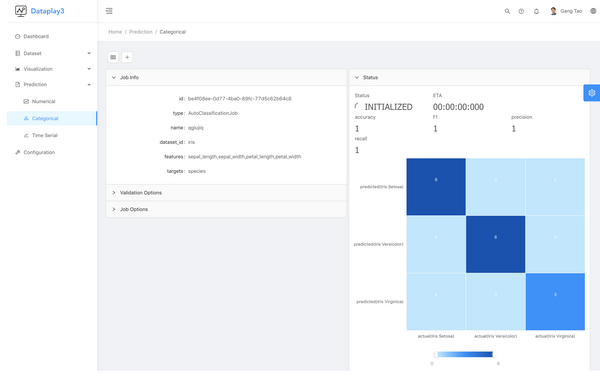
Task: Click the AutoClassificationJob type value
Action: [x=213, y=113]
